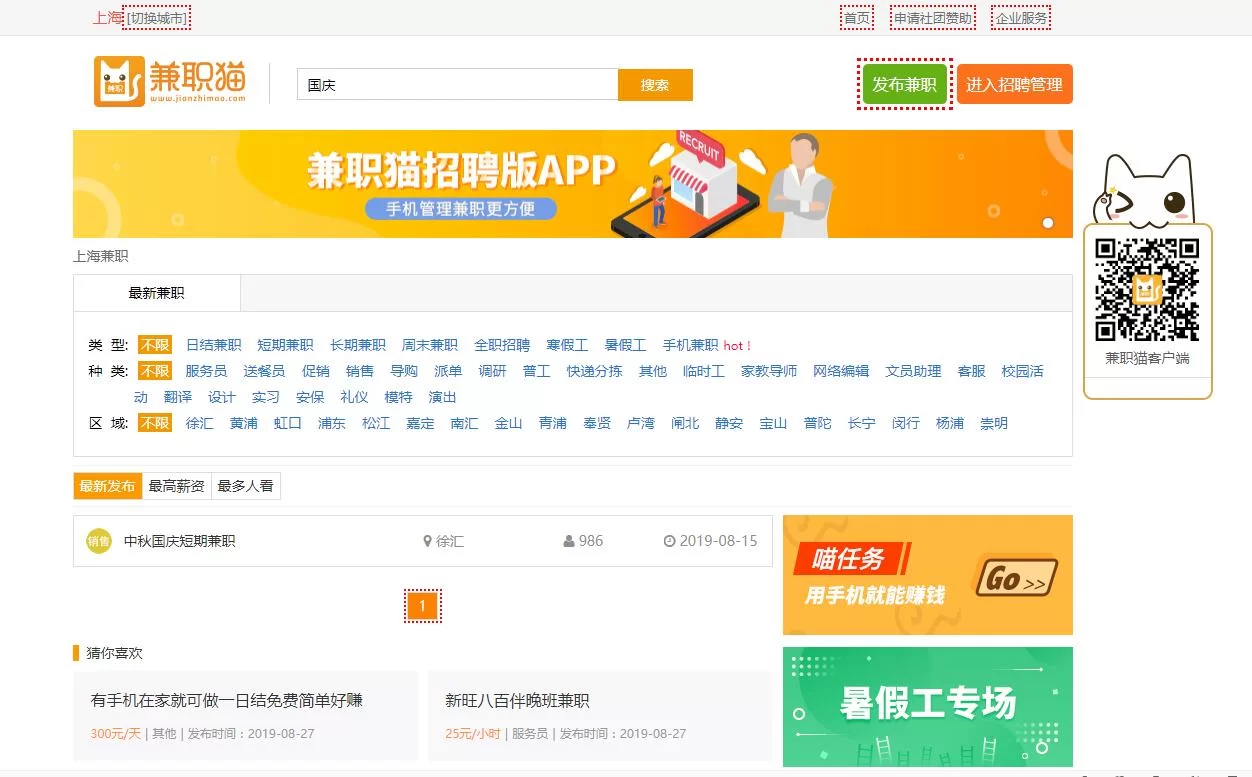Screen dimensions: 1252x777
Task: Select 不限 in the 区域 filter row
Action: click(x=155, y=423)
